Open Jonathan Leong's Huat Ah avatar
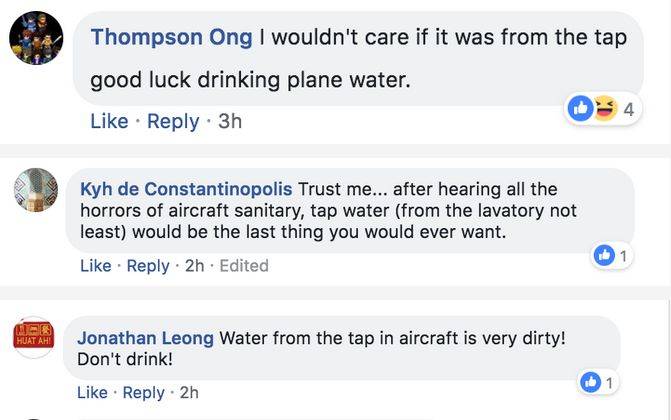 click(x=34, y=338)
